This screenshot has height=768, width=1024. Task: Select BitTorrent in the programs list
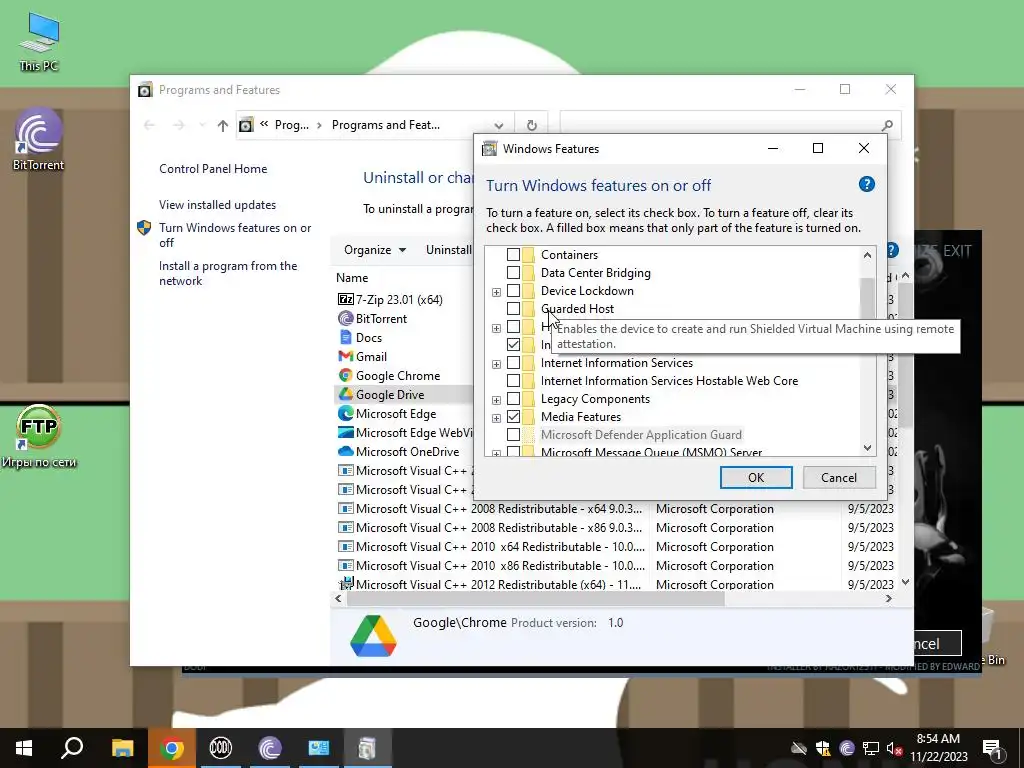(x=381, y=319)
